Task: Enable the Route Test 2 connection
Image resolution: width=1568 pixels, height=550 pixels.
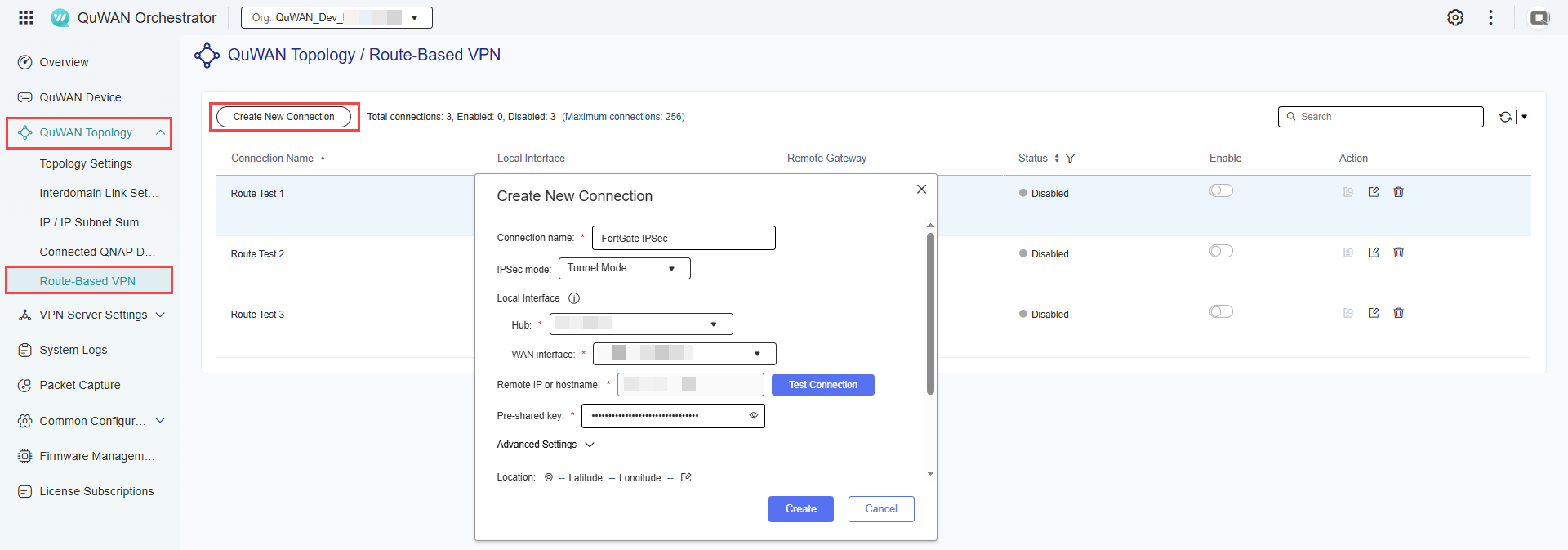Action: point(1221,251)
